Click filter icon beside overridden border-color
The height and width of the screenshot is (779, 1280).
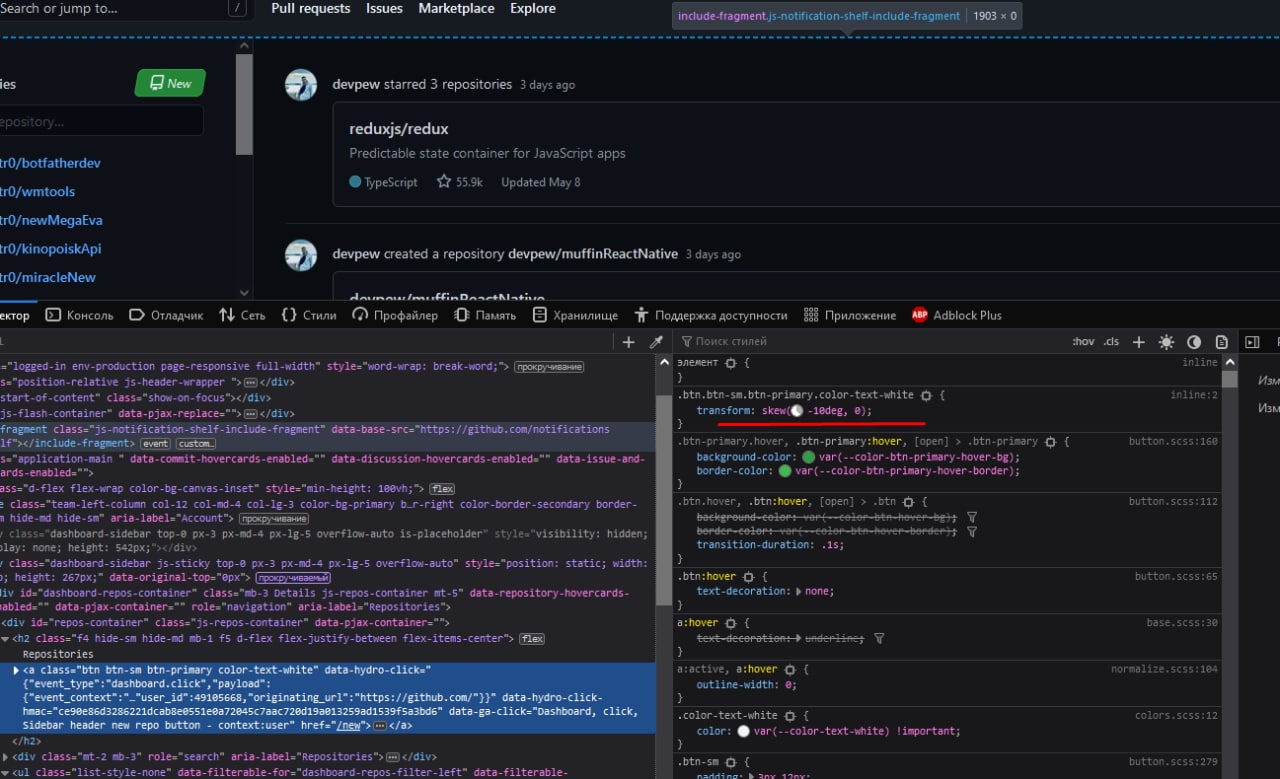[x=972, y=531]
